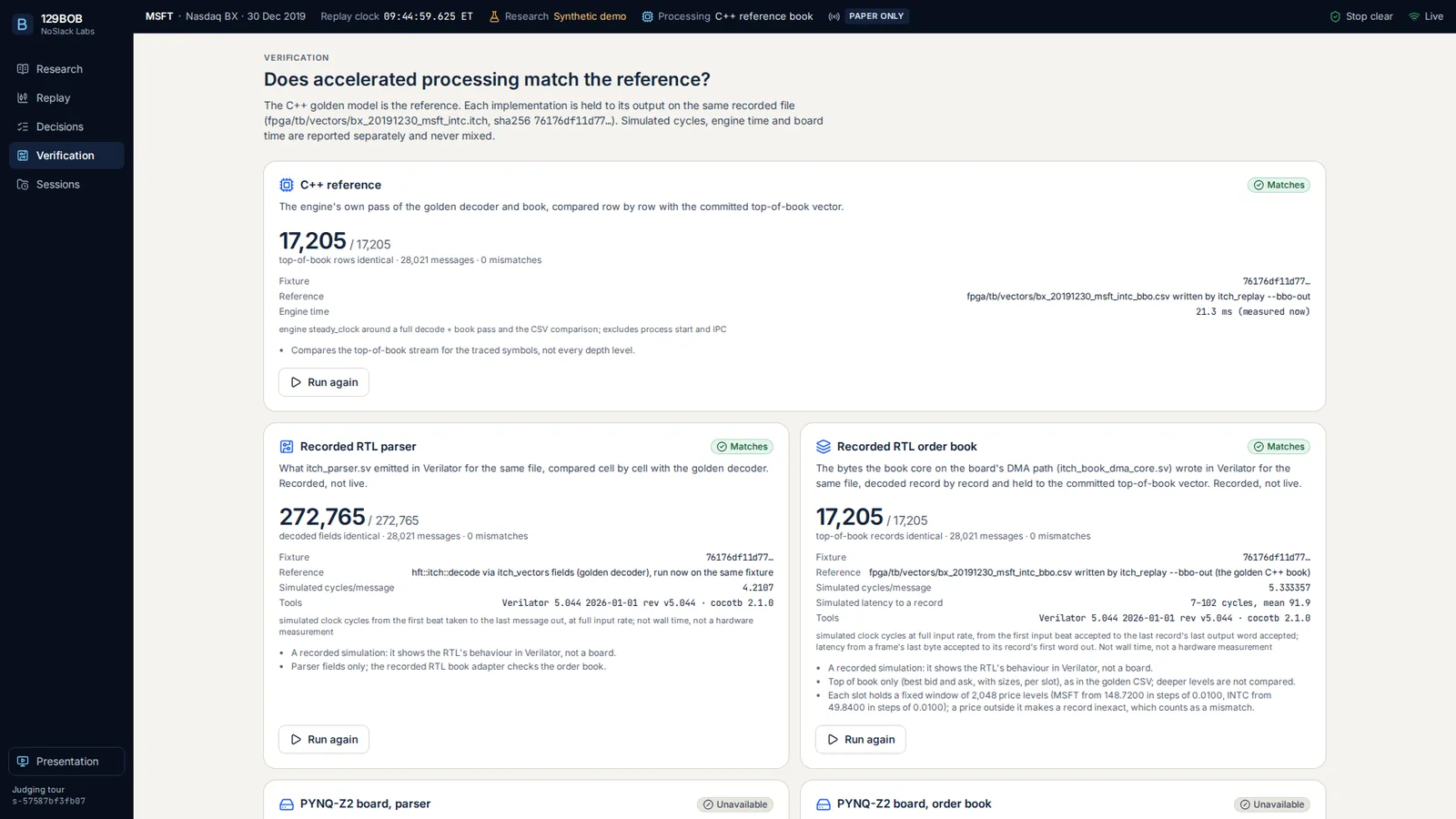Click the Stop clear shield icon

(x=1335, y=16)
